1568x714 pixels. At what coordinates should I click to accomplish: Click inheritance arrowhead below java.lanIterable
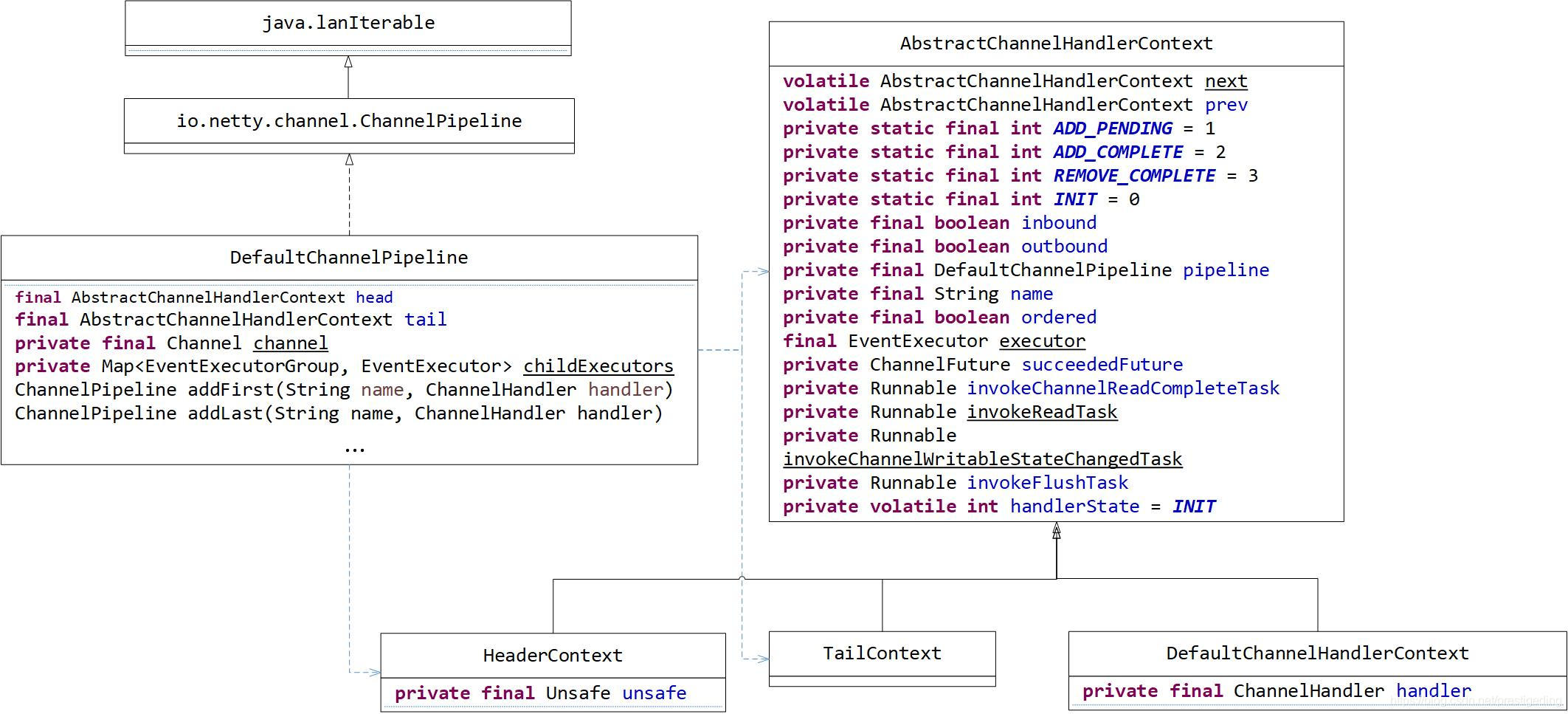click(348, 62)
